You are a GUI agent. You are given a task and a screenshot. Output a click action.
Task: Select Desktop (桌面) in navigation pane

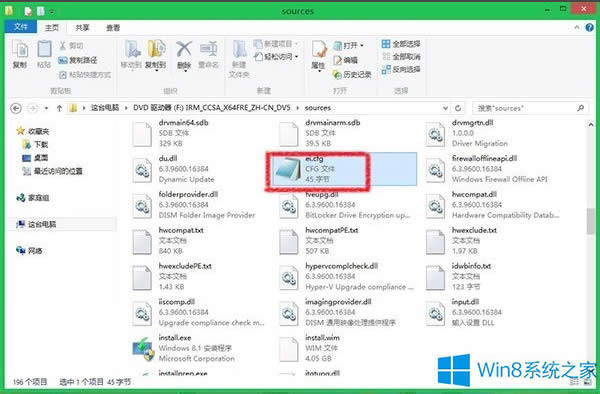point(35,158)
